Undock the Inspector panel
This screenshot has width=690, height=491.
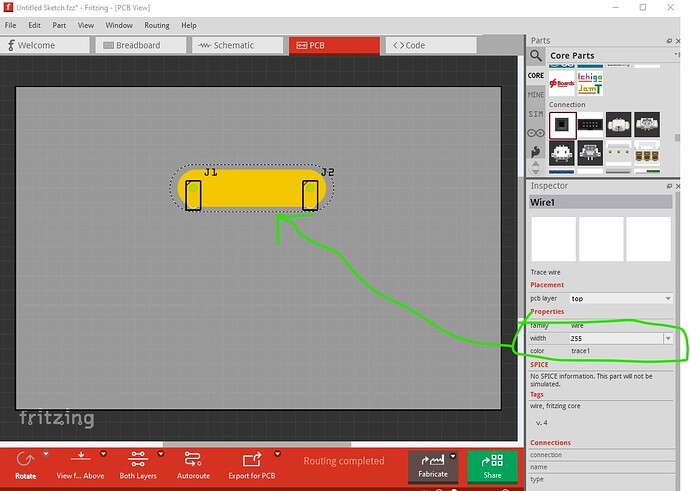click(669, 186)
